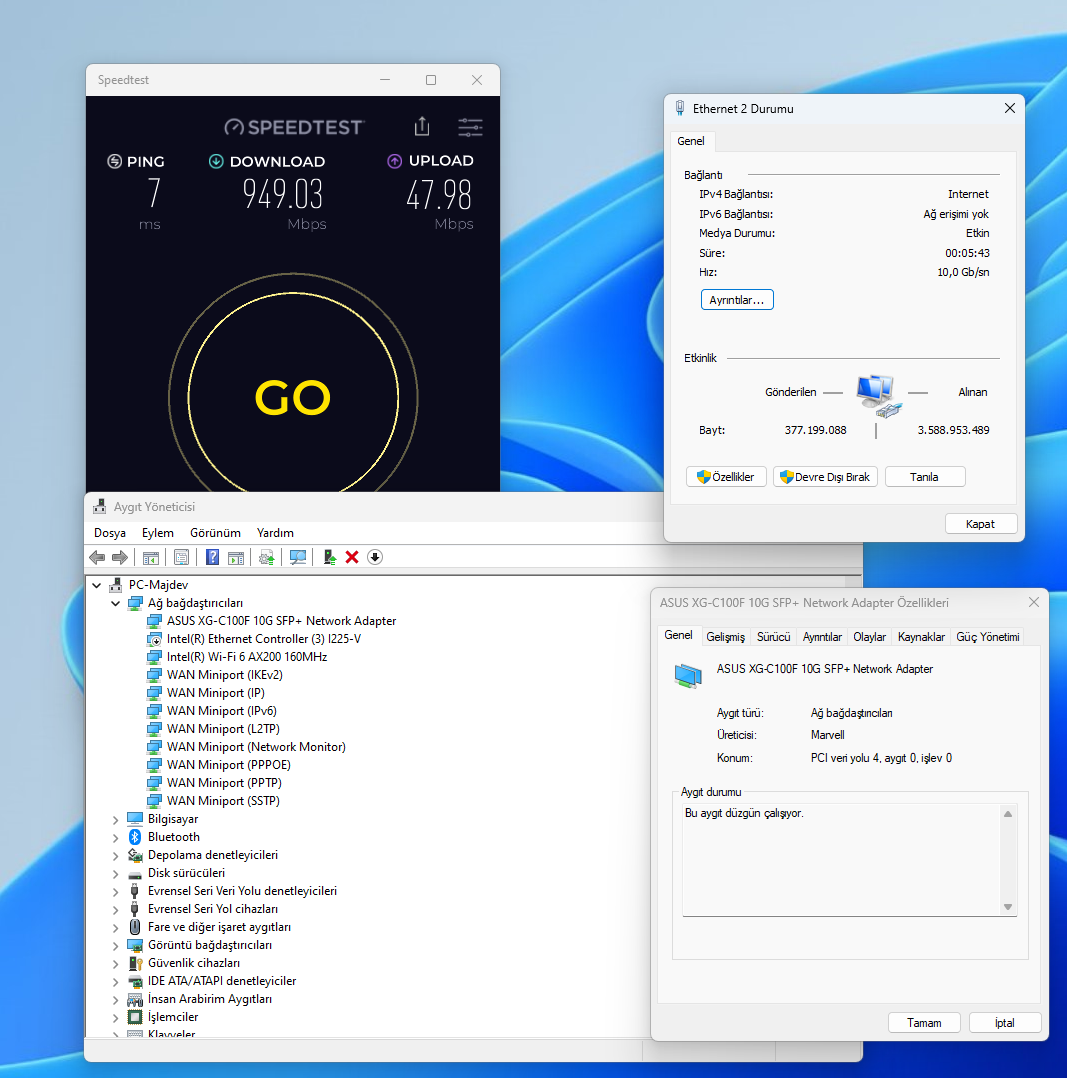Click Kapat in Ethernet 2 Durumu
This screenshot has height=1078, width=1067.
[981, 524]
